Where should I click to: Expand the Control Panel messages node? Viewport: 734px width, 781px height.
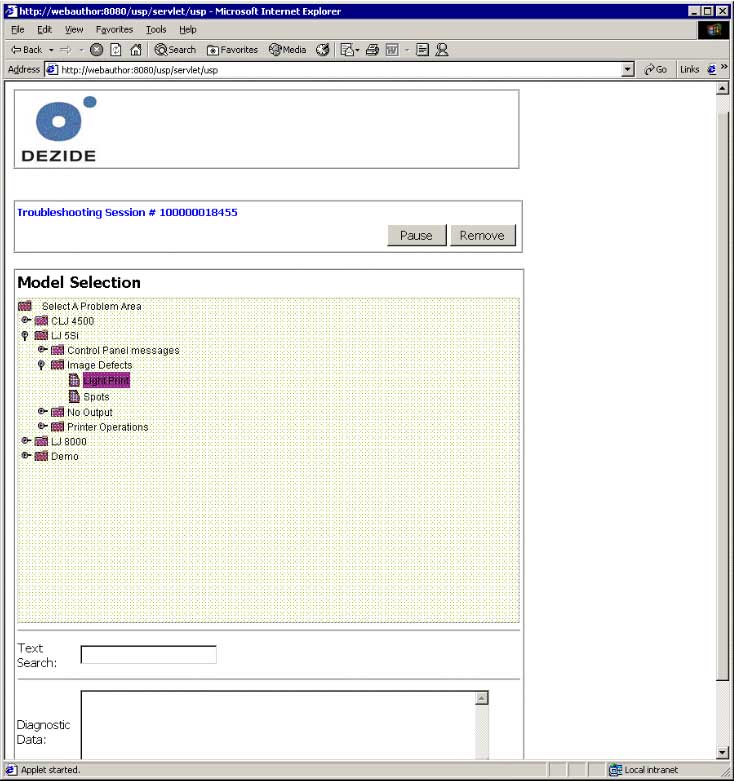coord(43,350)
